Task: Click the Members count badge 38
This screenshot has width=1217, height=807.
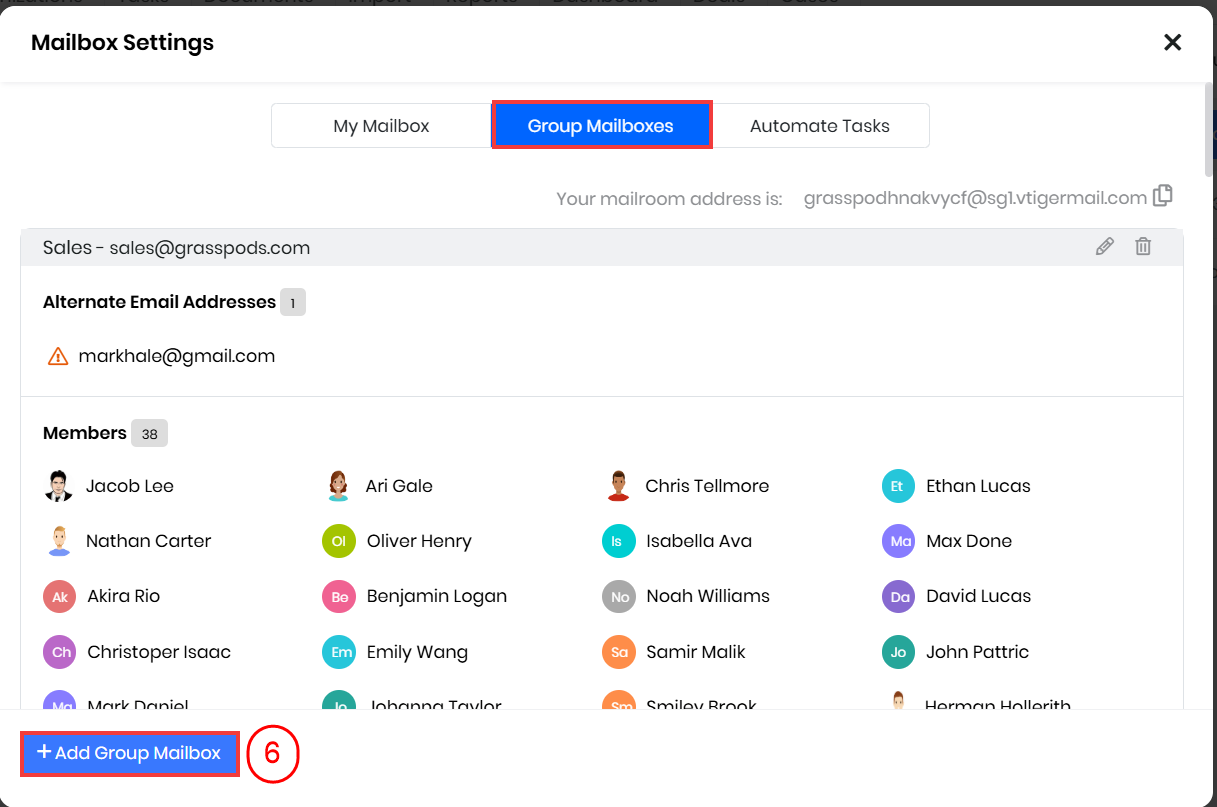Action: [149, 434]
